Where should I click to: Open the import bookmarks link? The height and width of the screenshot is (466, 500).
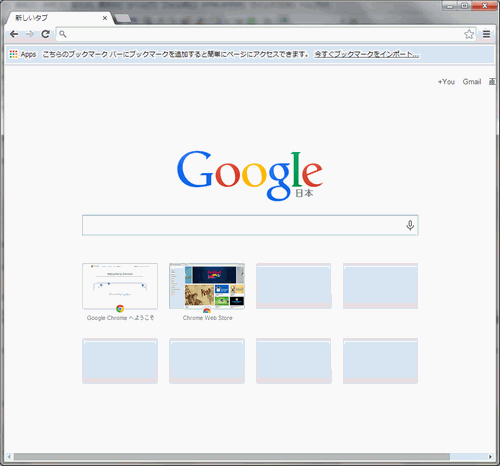point(367,54)
